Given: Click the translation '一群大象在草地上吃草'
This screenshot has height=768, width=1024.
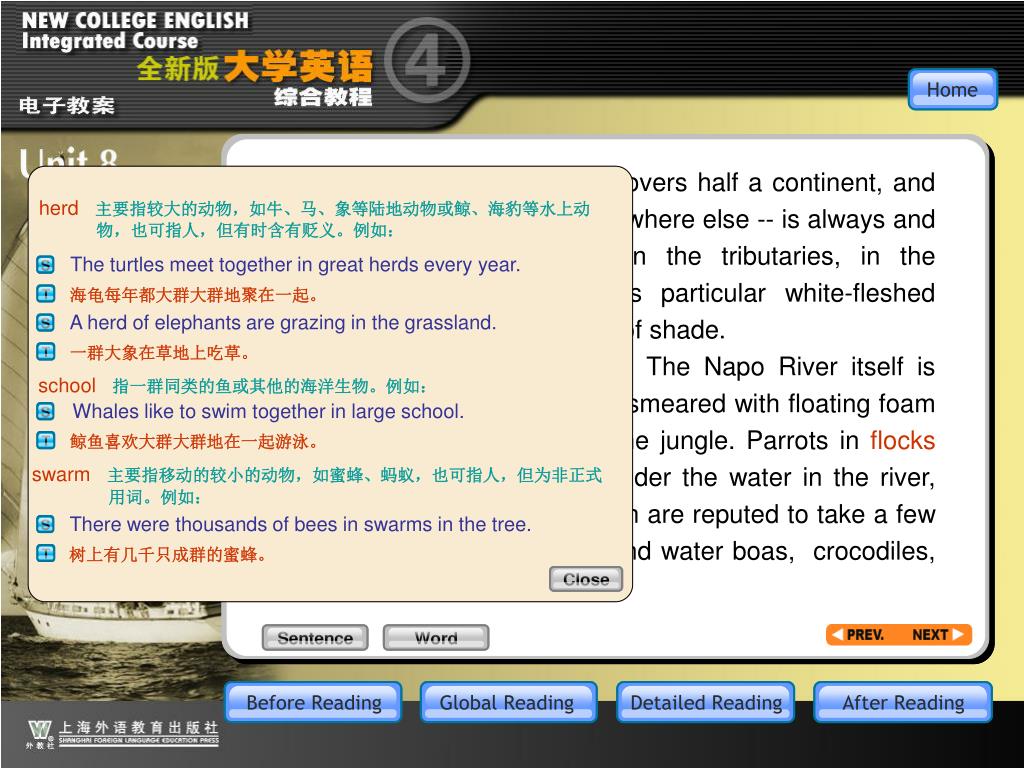Looking at the screenshot, I should pyautogui.click(x=160, y=353).
